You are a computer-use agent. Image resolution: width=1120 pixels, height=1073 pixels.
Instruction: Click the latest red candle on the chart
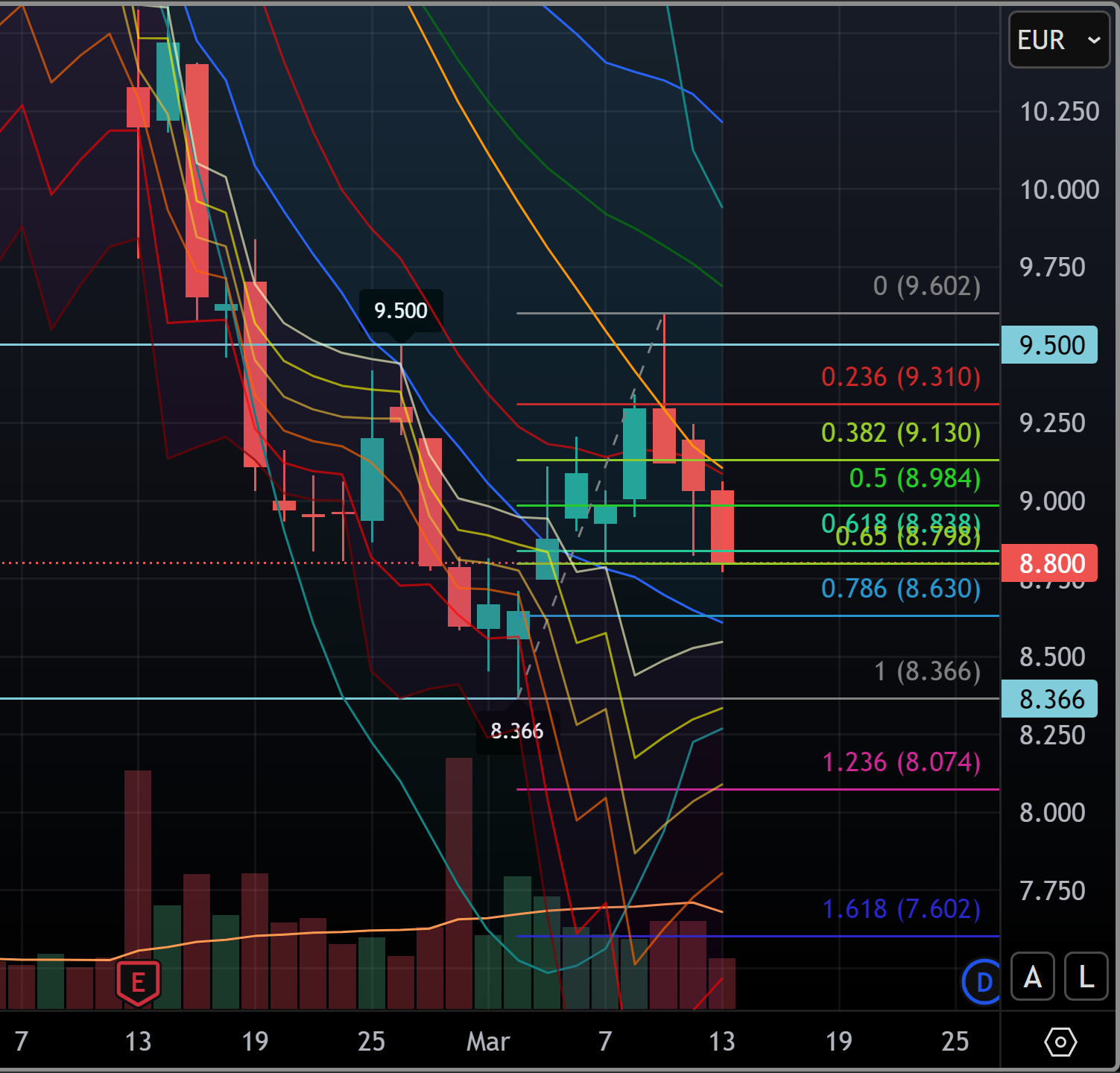[x=722, y=525]
